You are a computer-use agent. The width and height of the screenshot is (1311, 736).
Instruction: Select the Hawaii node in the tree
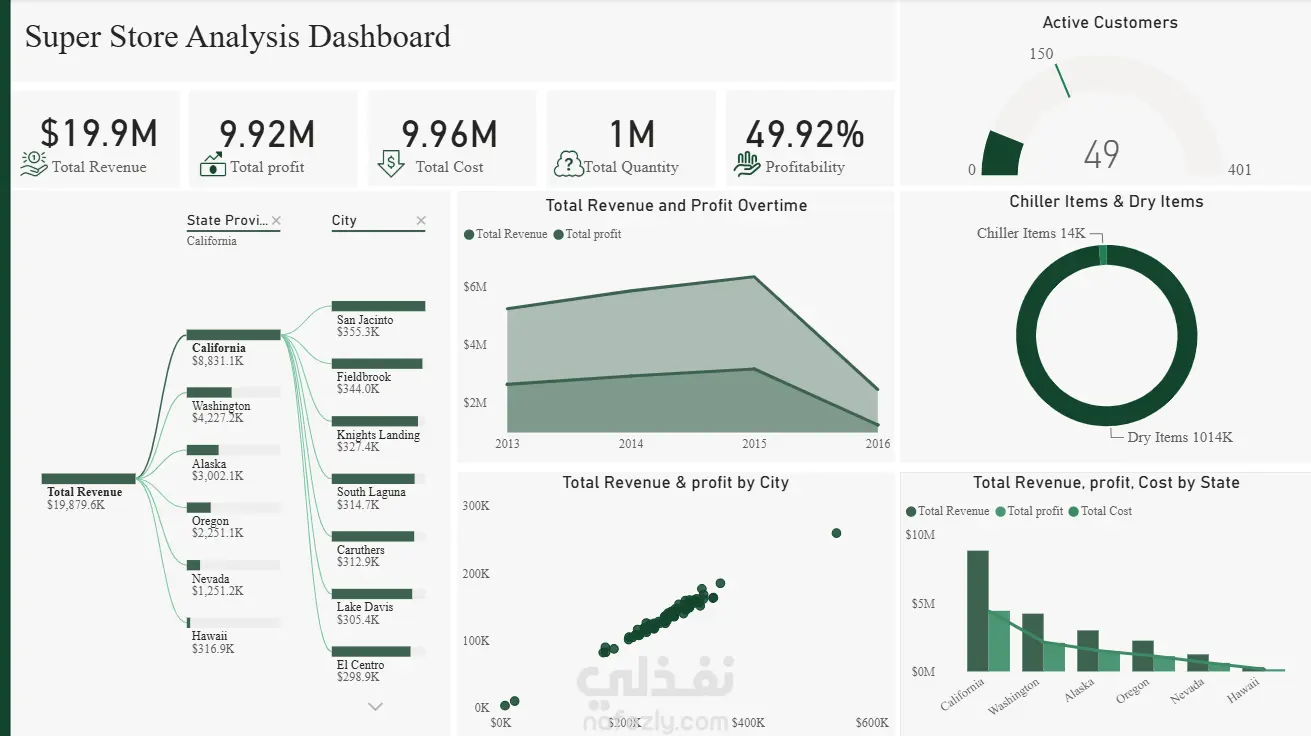234,623
